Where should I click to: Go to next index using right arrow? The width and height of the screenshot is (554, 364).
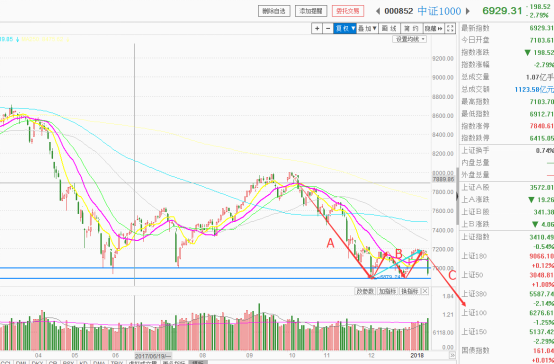468,11
